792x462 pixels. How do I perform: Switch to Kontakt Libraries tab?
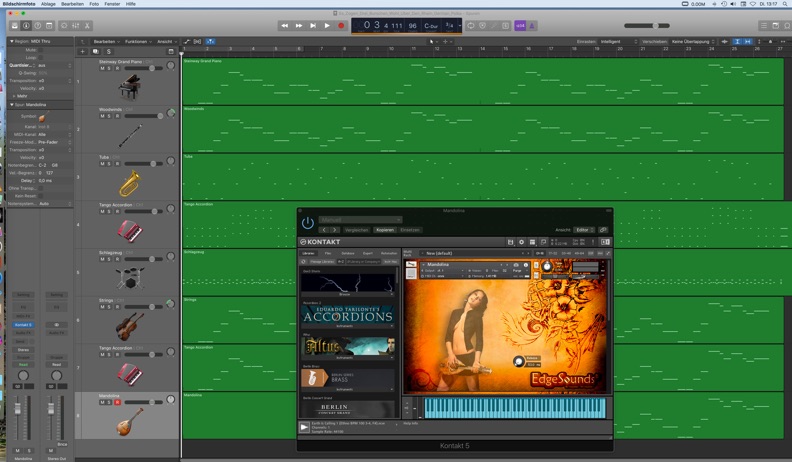click(308, 253)
